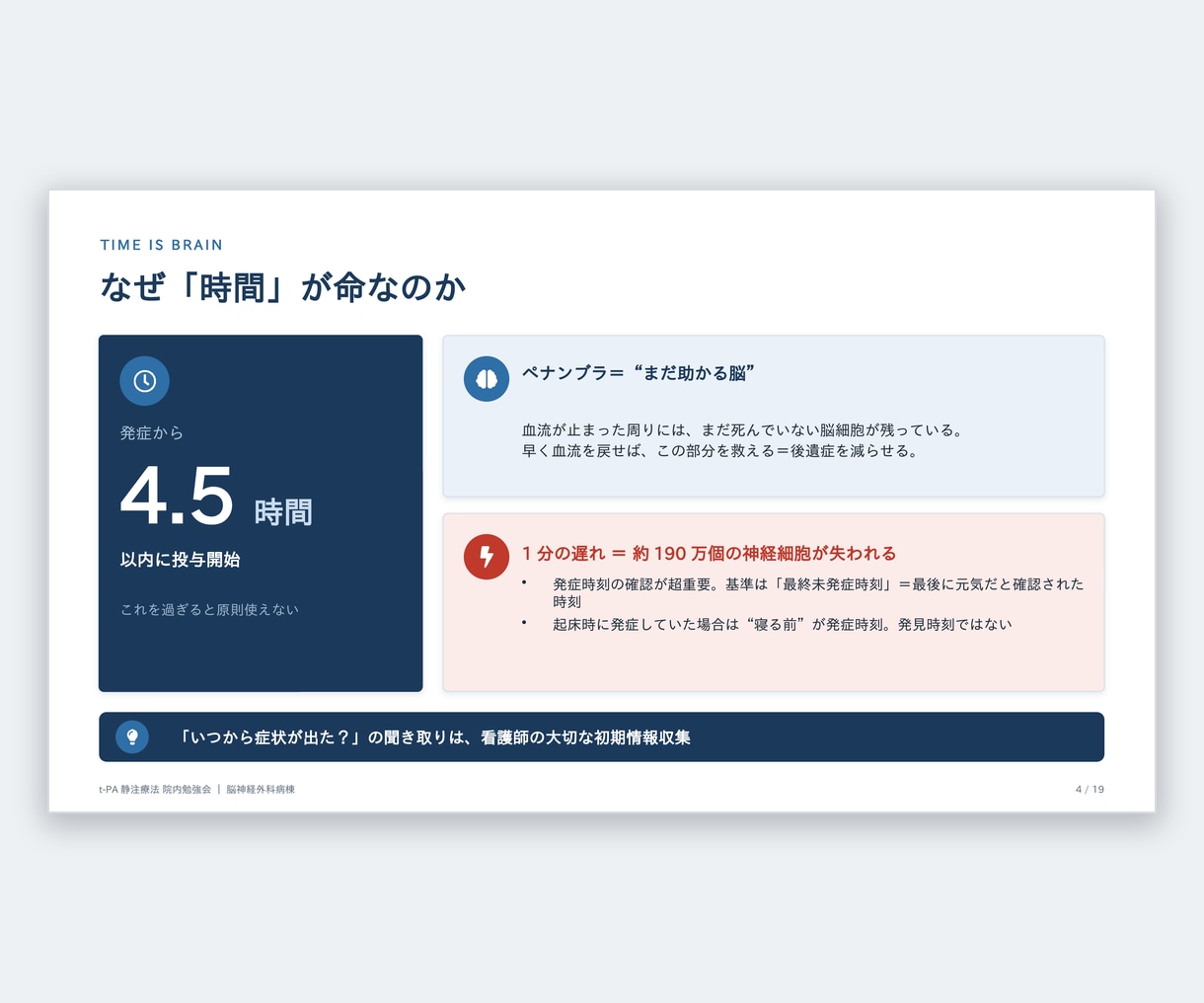Click the page number 4 / 19
Viewport: 1204px width, 1003px height.
(x=1090, y=790)
